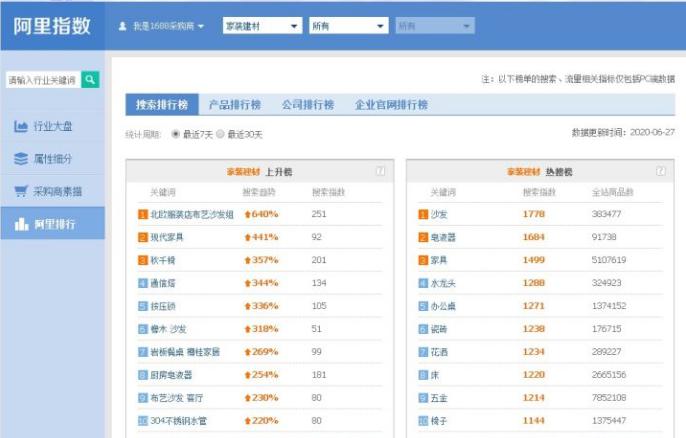Open keyword 秋千椅
This screenshot has height=438, width=686.
[x=163, y=260]
